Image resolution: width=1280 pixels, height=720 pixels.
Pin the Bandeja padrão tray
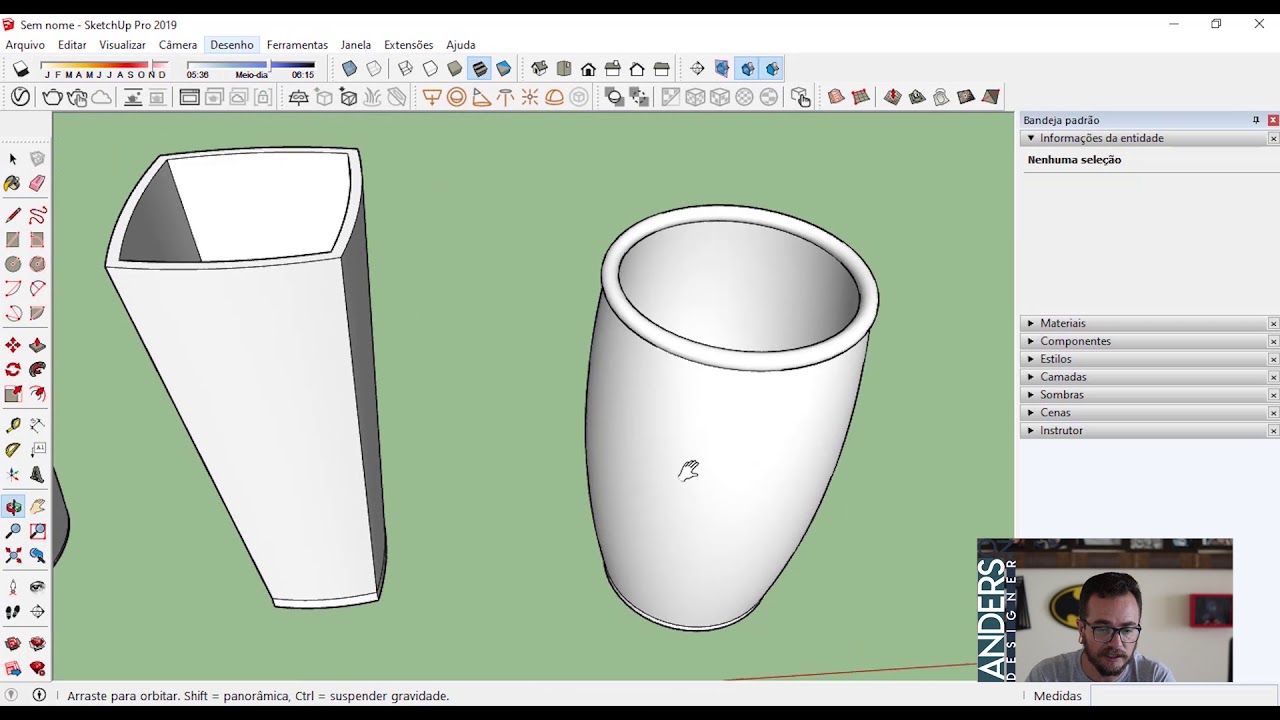1256,120
